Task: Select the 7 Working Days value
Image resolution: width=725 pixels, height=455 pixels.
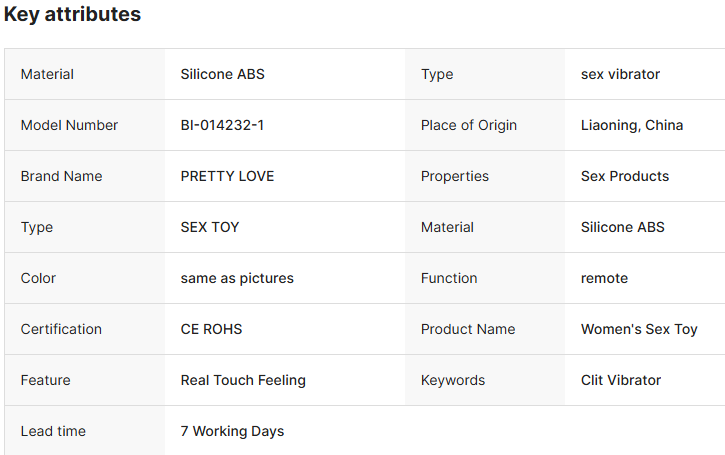Action: pos(233,431)
